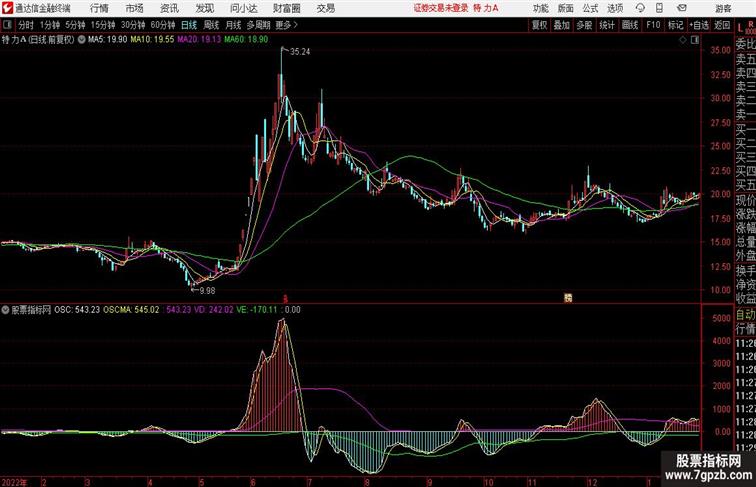Select the 多周期 multi-period tab
The height and width of the screenshot is (487, 756).
pyautogui.click(x=258, y=25)
